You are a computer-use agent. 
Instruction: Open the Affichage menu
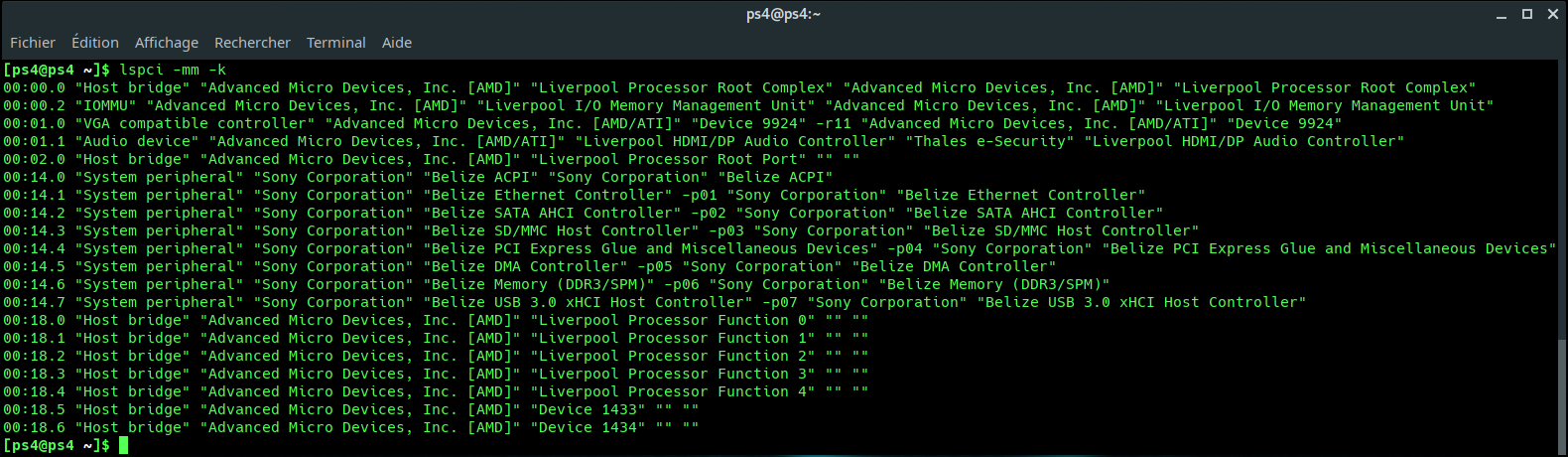click(x=167, y=43)
